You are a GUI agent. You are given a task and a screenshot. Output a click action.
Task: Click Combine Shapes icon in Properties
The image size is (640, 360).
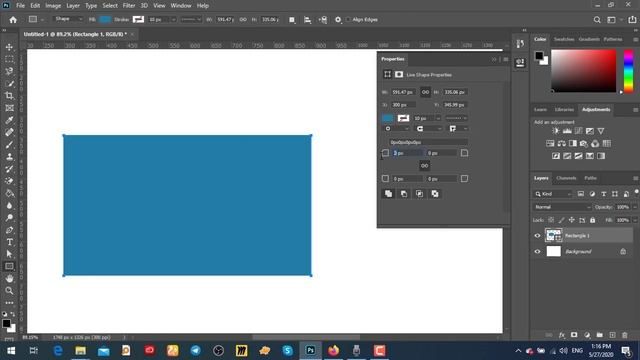point(388,194)
